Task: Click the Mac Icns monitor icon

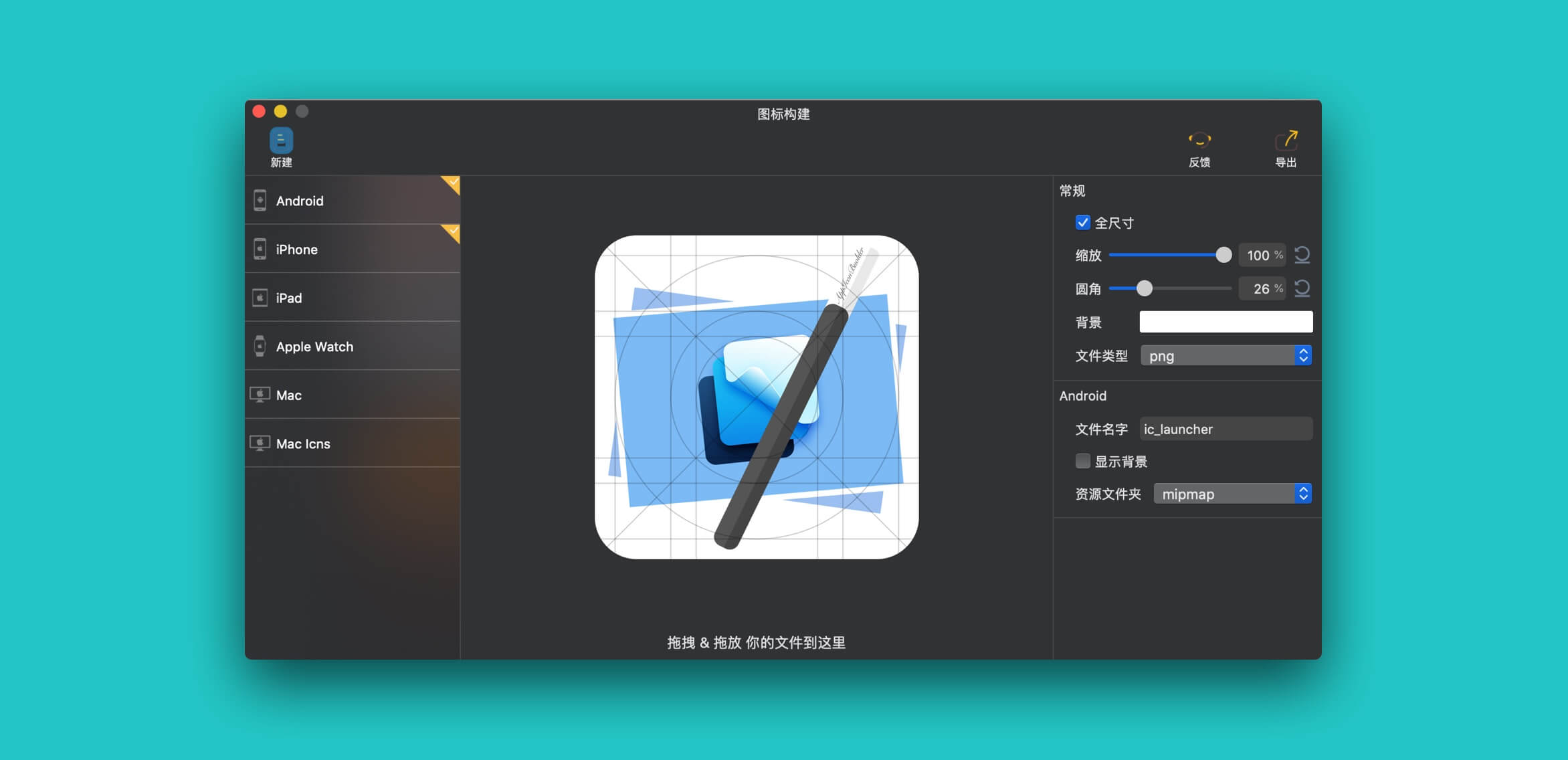Action: 260,444
